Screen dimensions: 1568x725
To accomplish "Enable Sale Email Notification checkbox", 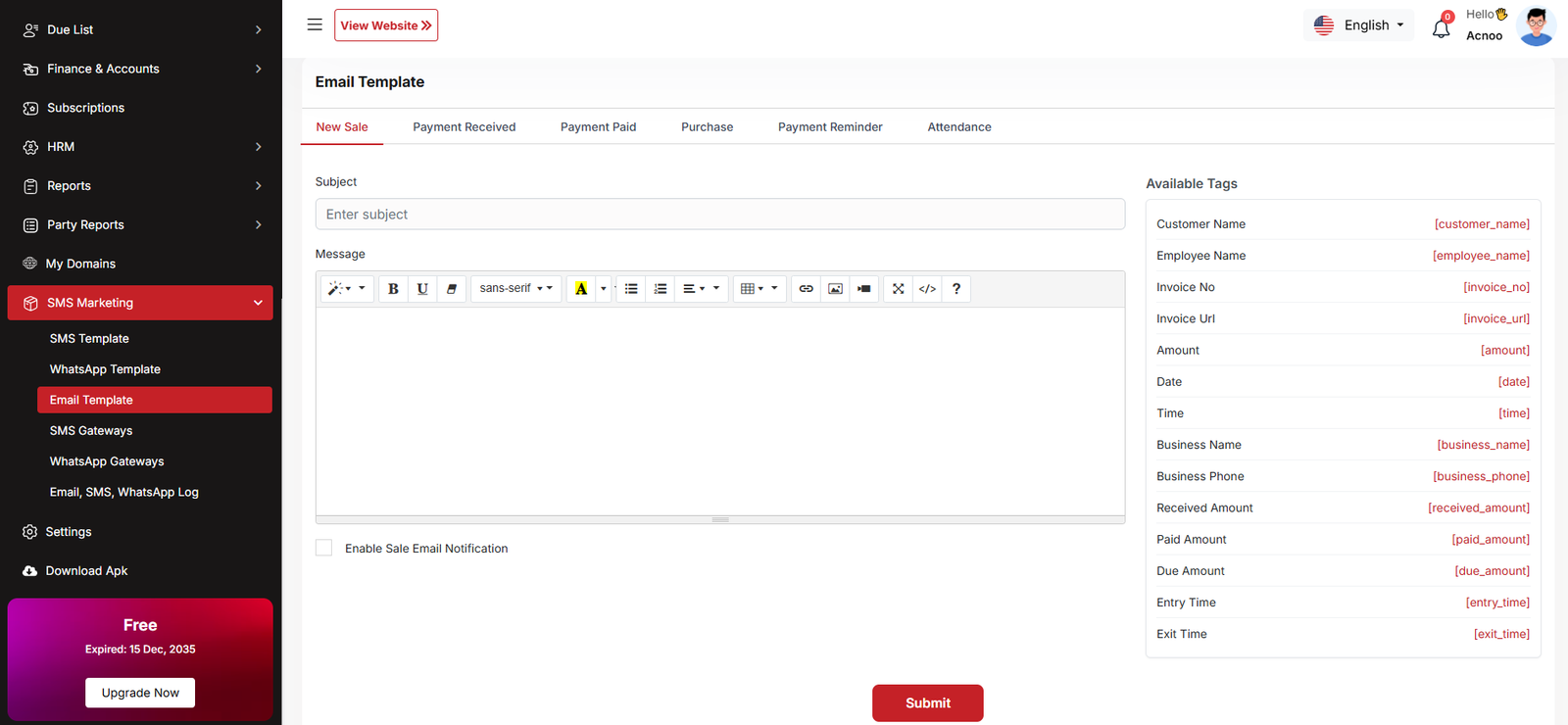I will pyautogui.click(x=323, y=548).
